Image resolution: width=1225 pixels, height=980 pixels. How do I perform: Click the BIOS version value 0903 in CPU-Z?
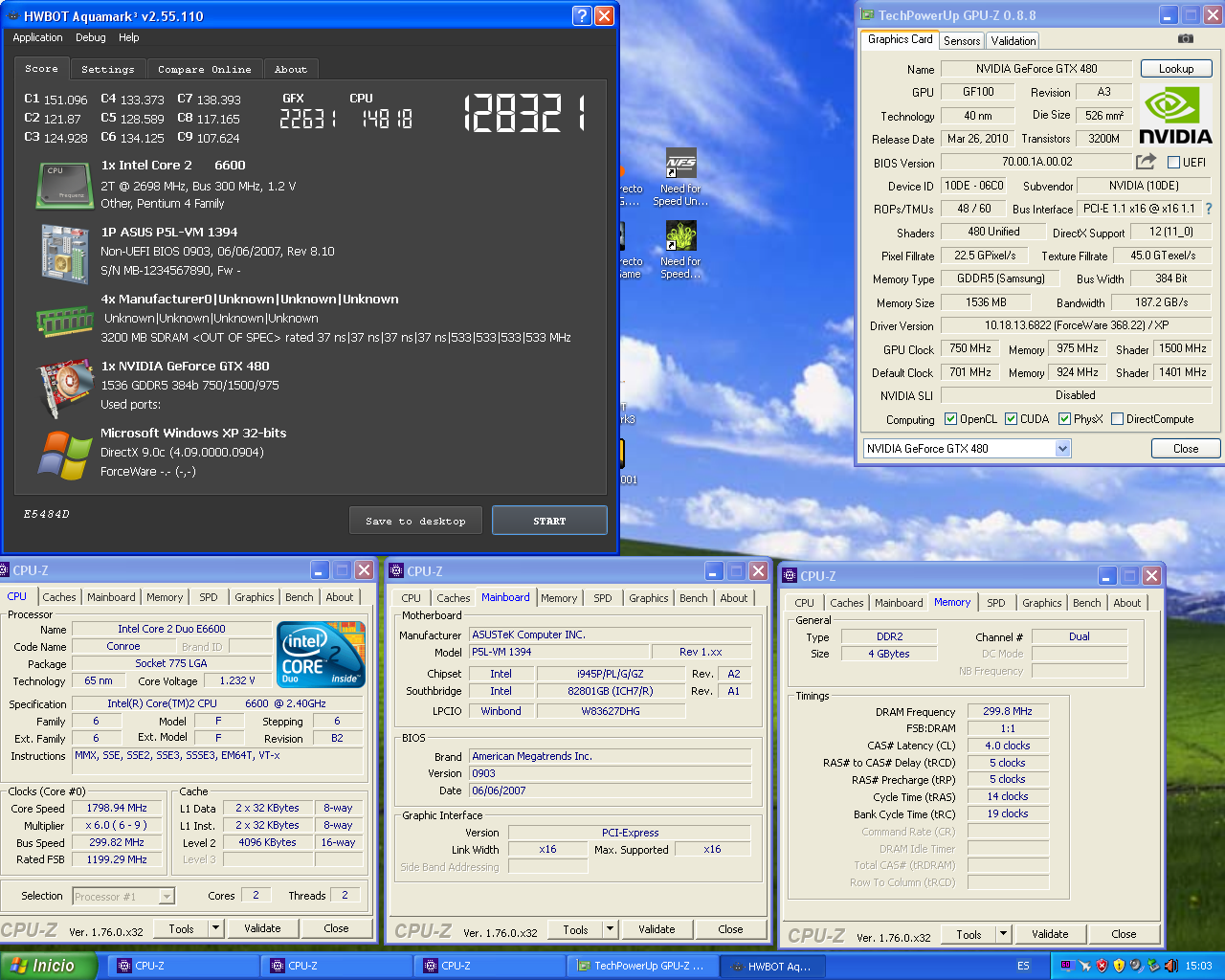(611, 773)
